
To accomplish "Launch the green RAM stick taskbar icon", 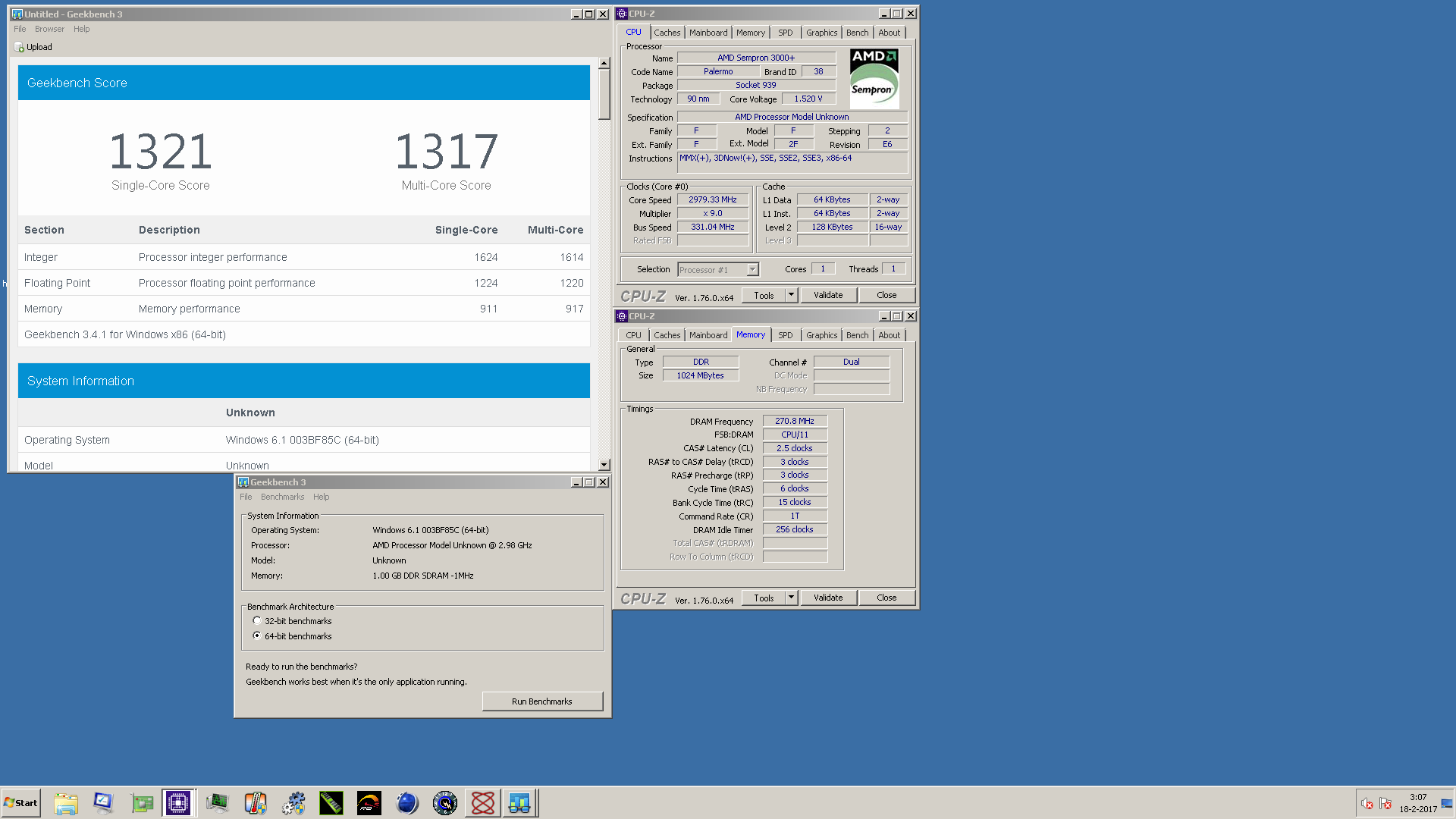I will pos(331,803).
